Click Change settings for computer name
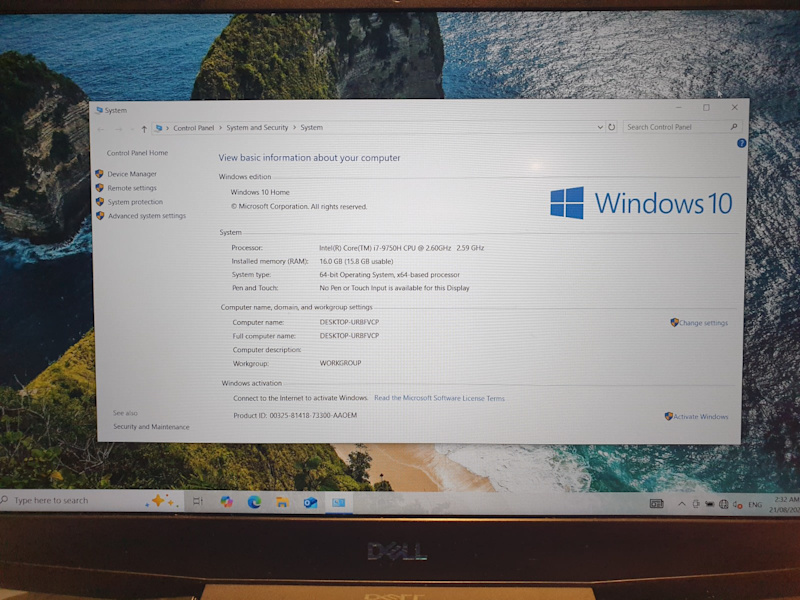Viewport: 800px width, 600px height. (x=703, y=323)
